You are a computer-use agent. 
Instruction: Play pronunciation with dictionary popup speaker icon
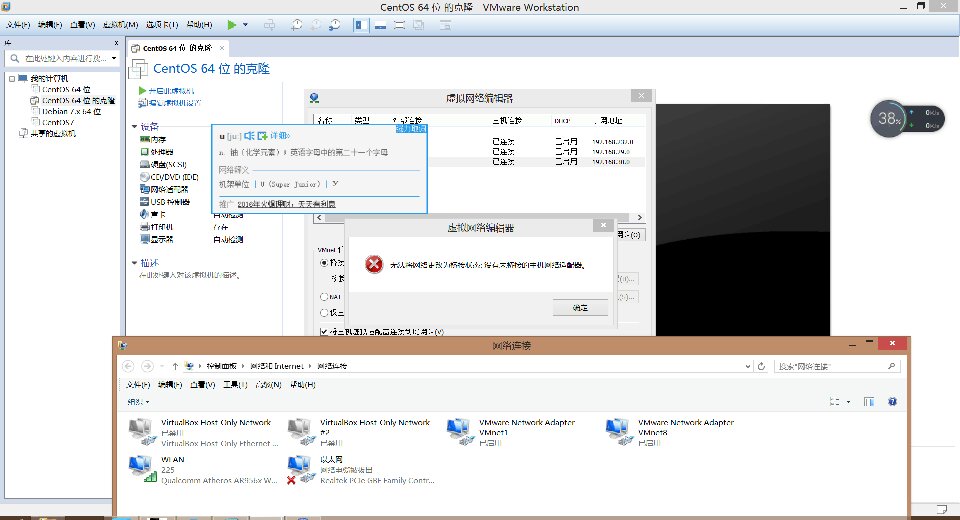click(x=249, y=135)
